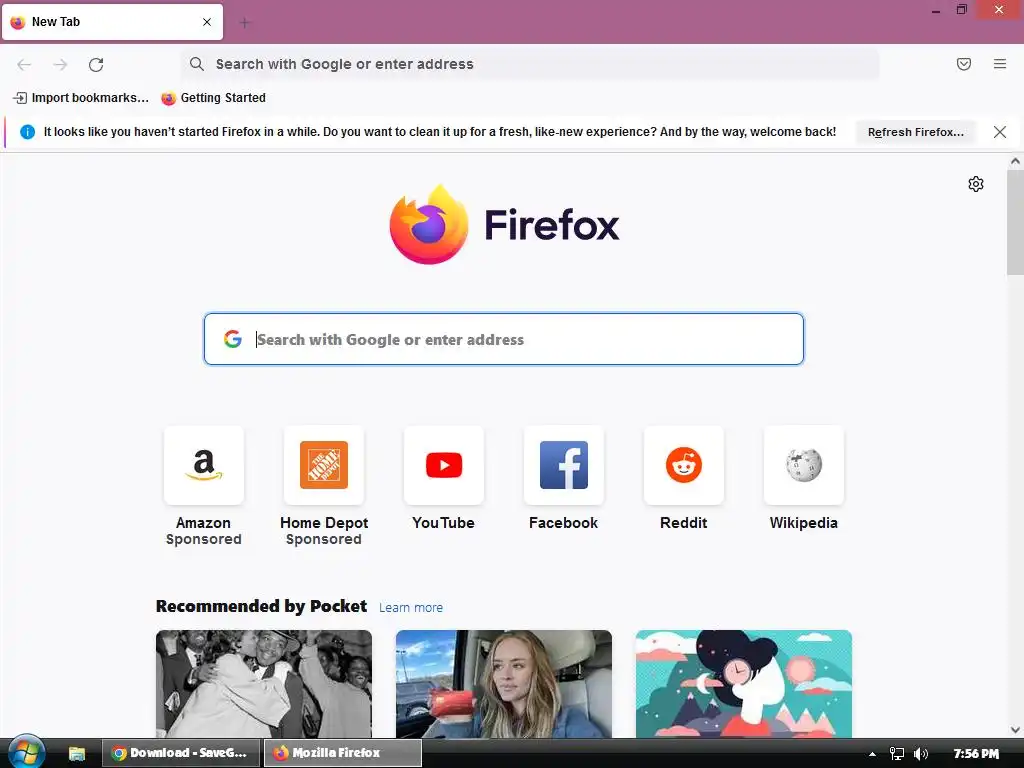The height and width of the screenshot is (768, 1024).
Task: Minimize the Firefox window
Action: tap(936, 10)
